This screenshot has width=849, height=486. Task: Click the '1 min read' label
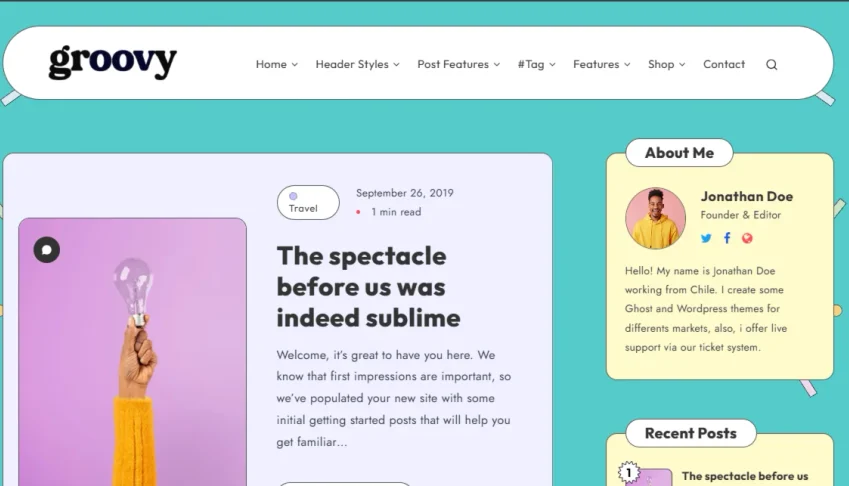[x=396, y=212]
